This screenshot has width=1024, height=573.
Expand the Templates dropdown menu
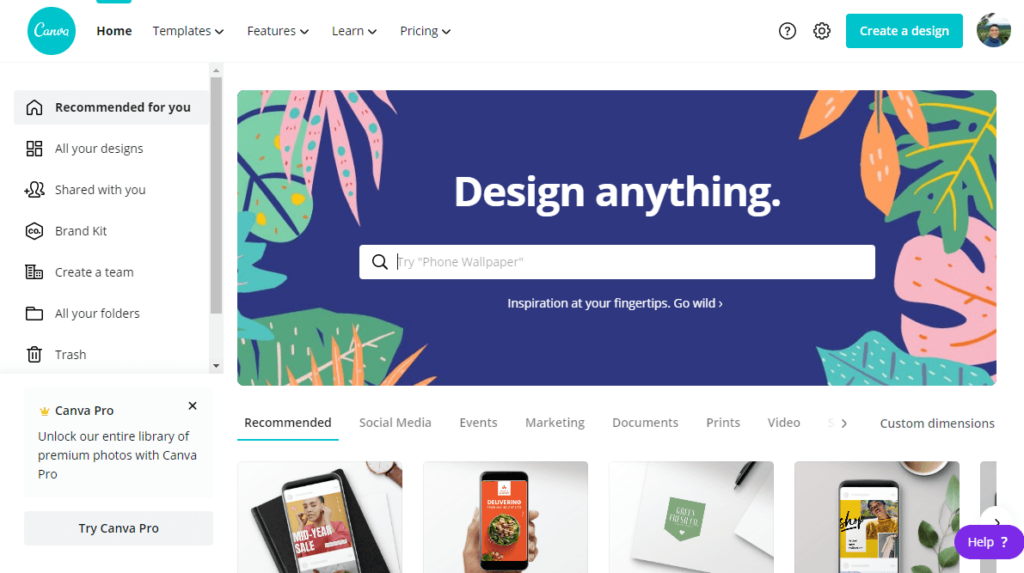click(188, 31)
